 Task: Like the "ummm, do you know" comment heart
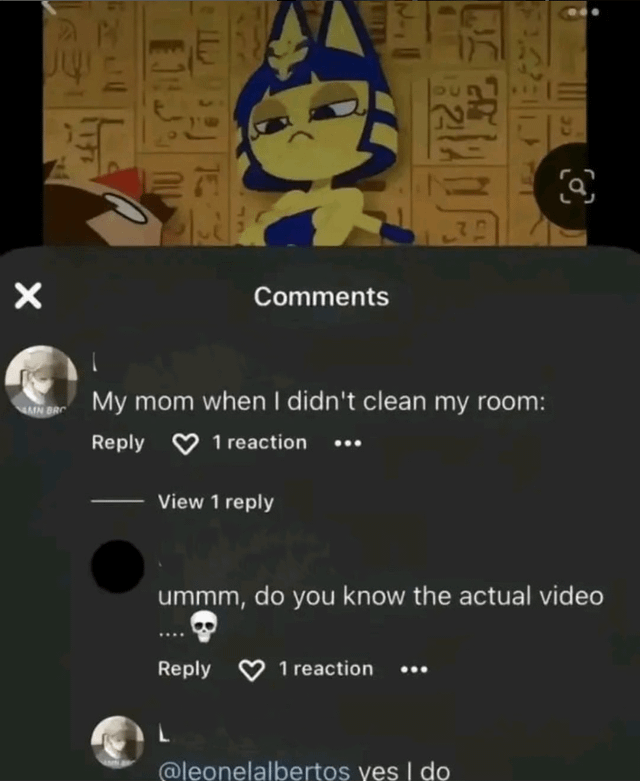click(x=252, y=669)
